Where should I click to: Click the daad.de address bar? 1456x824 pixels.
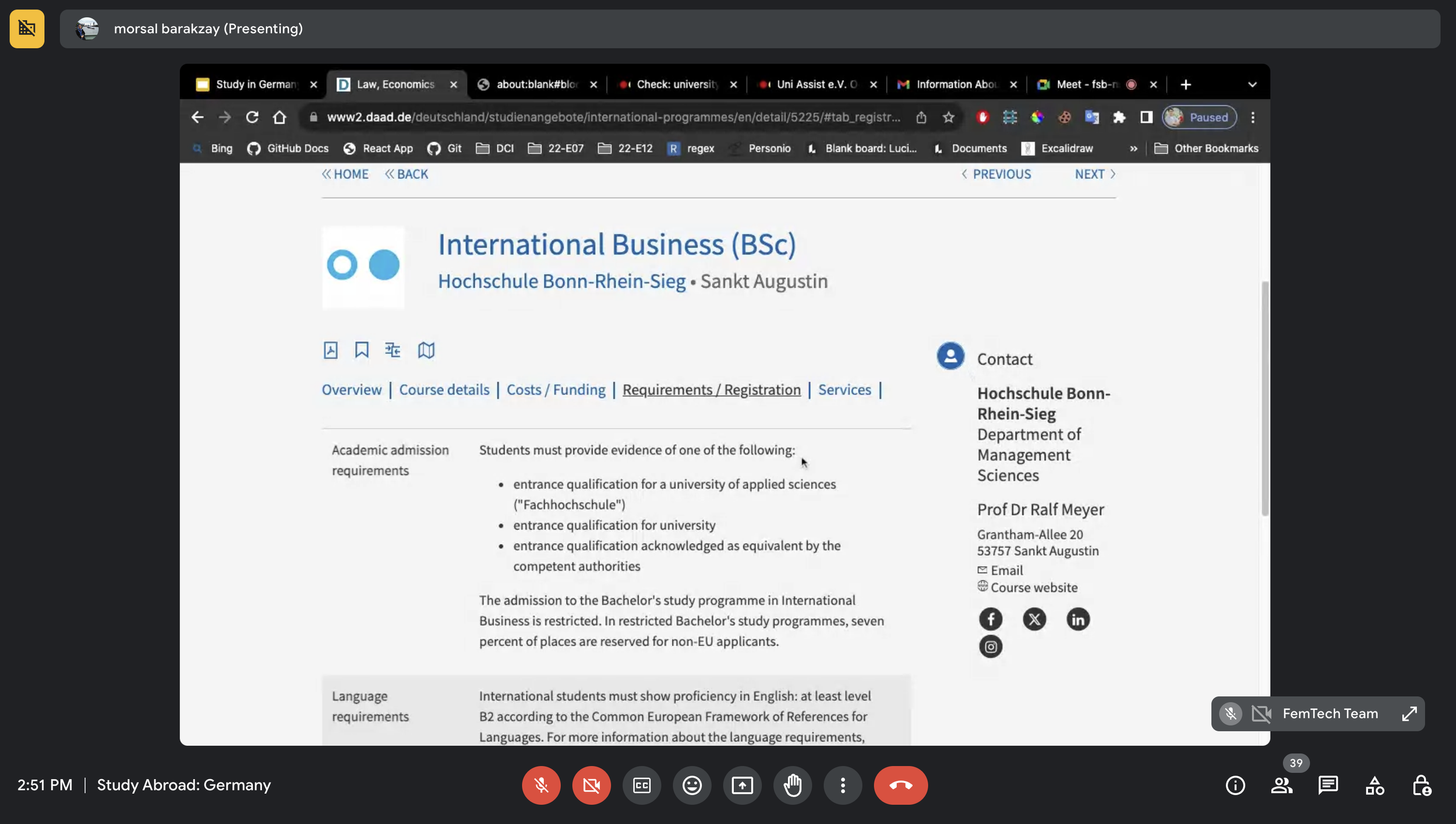pos(612,117)
